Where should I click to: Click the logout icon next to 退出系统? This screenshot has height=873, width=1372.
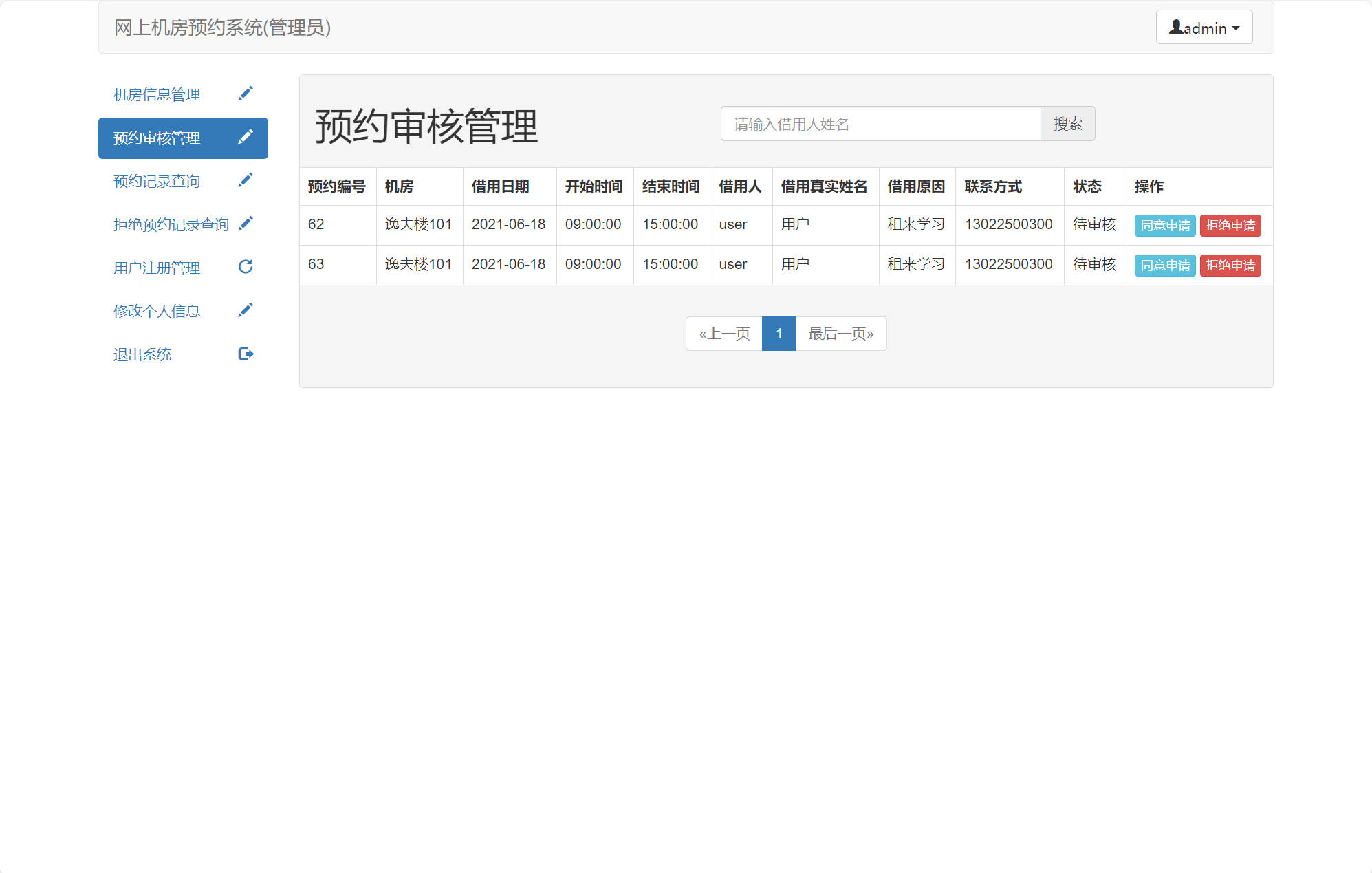[246, 354]
